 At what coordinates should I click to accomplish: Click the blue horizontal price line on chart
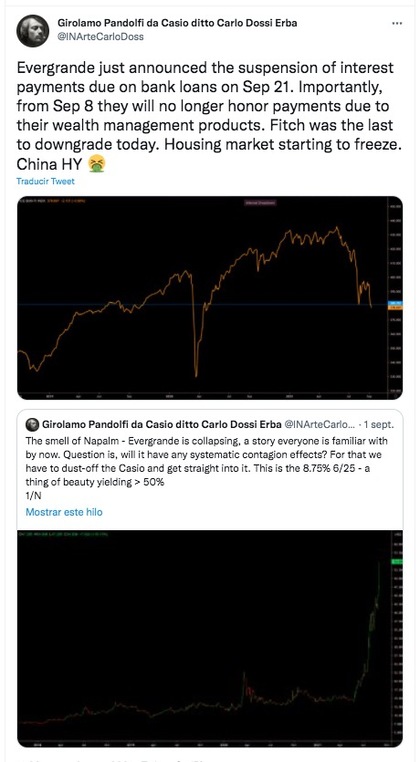pos(202,304)
